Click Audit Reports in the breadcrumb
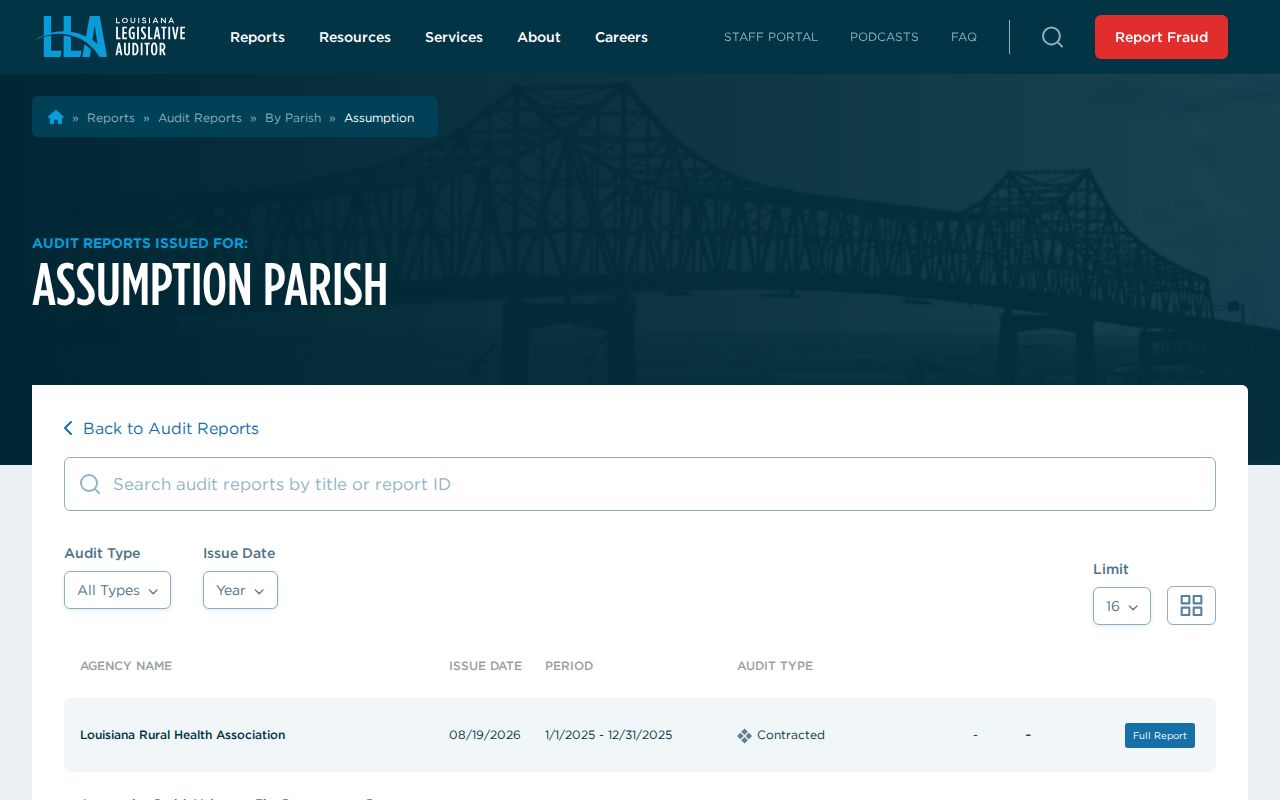1280x800 pixels. click(x=200, y=118)
